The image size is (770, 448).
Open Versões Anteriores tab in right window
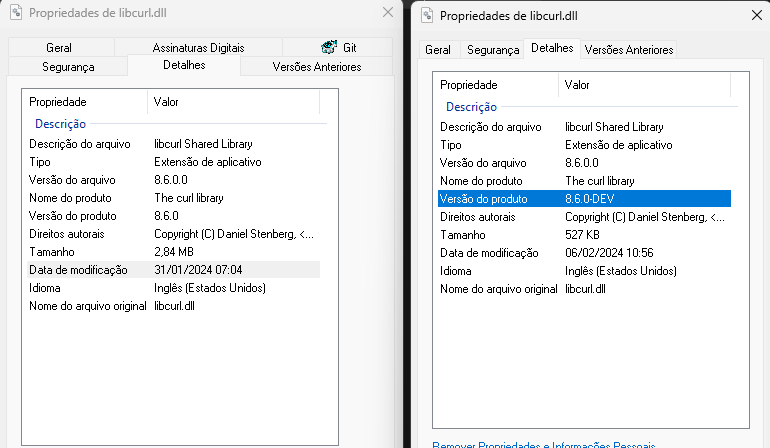tap(629, 50)
